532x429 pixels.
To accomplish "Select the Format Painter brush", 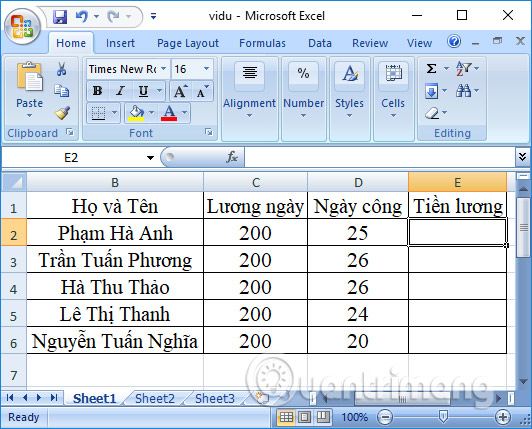I will pyautogui.click(x=62, y=113).
